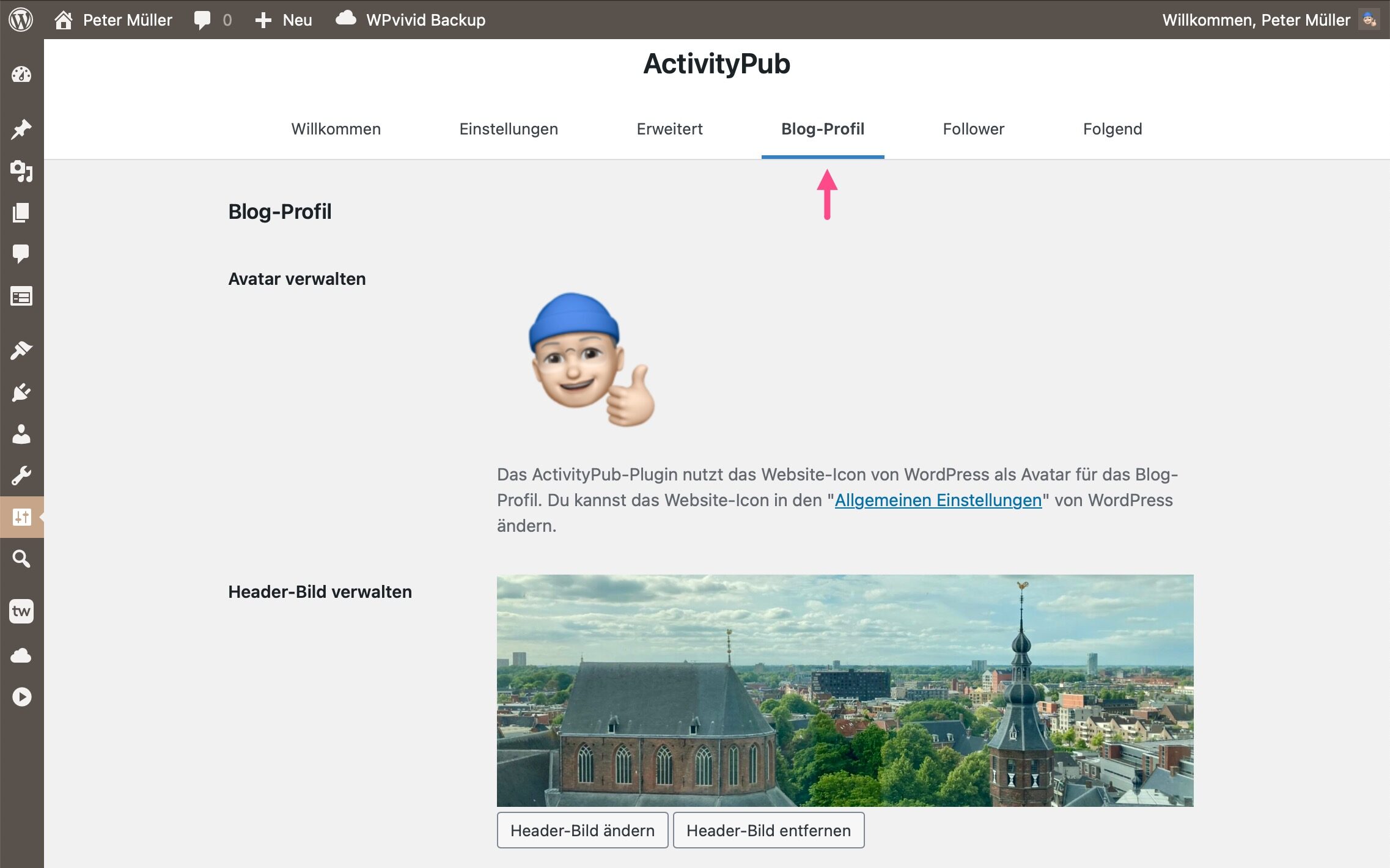Click the city header image preview
This screenshot has width=1390, height=868.
pos(845,690)
